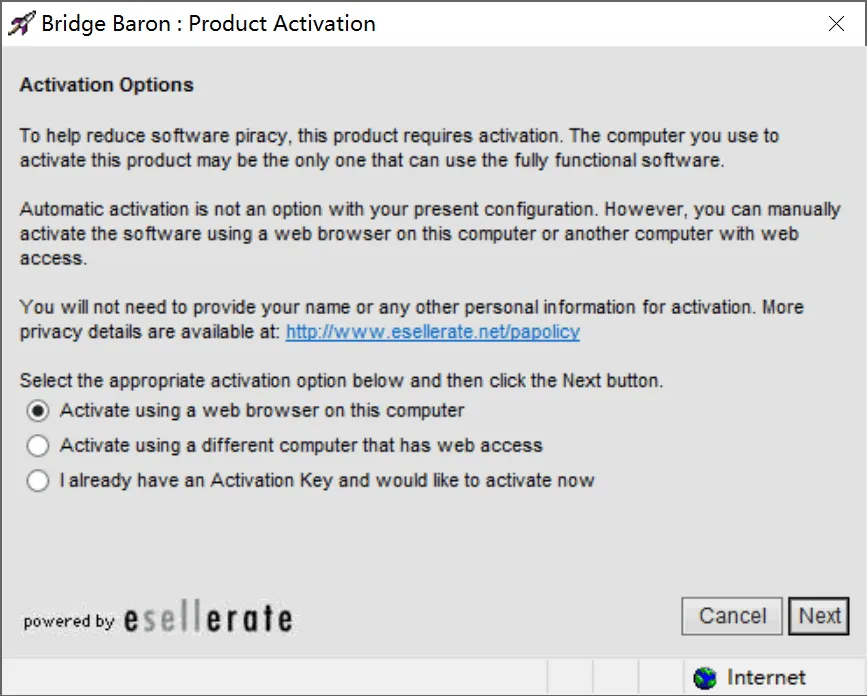The width and height of the screenshot is (867, 696).
Task: Click the Select appropriate activation option instruction
Action: tap(341, 381)
